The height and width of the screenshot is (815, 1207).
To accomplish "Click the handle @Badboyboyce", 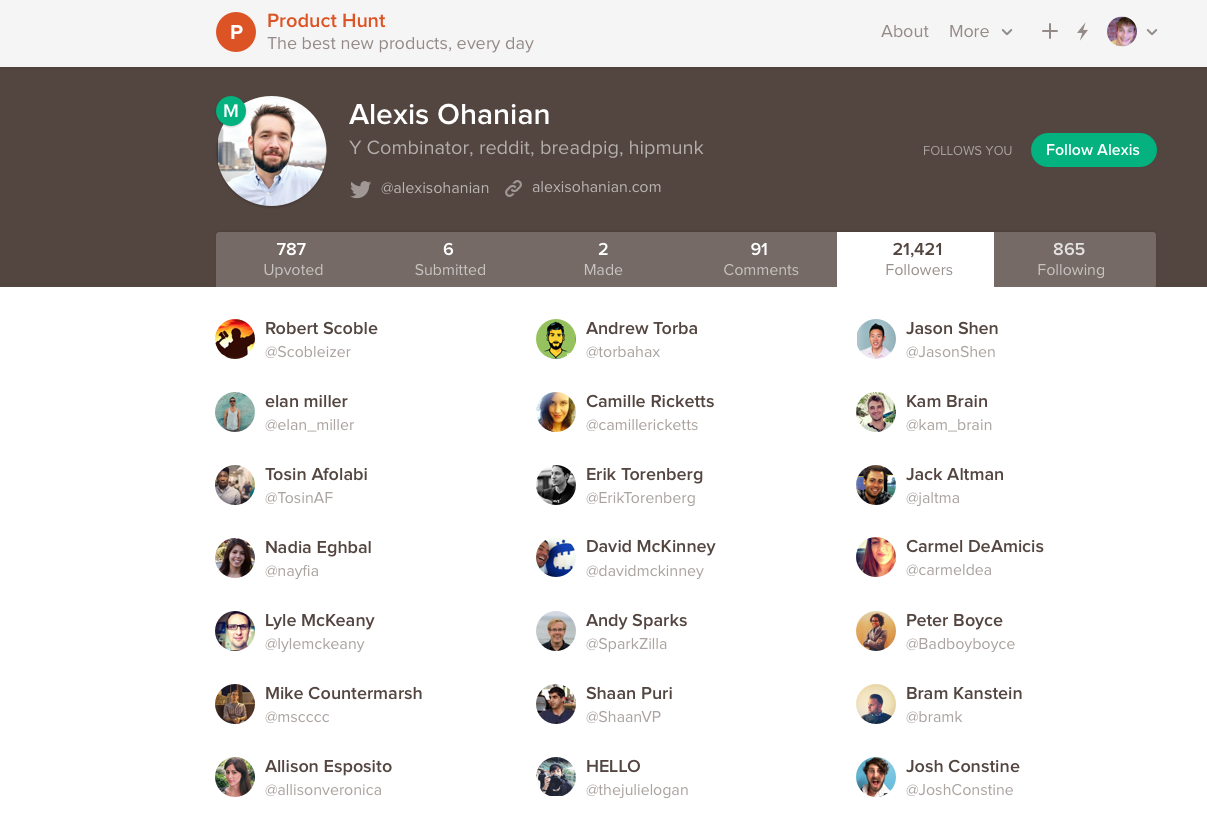I will point(960,644).
